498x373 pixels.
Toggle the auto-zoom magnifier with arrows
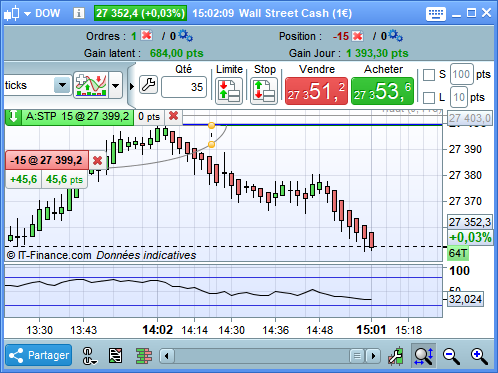pos(423,356)
